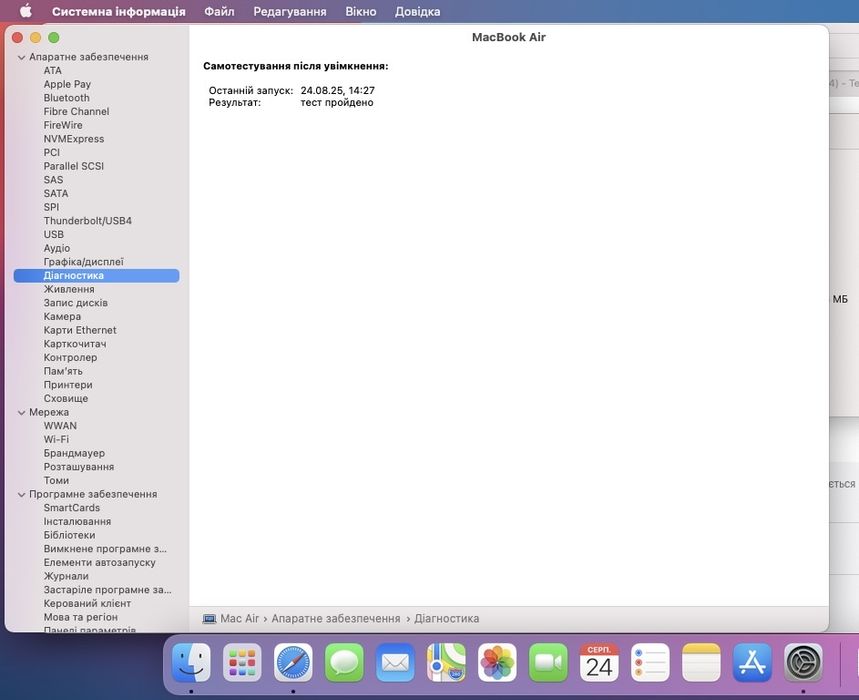Image resolution: width=859 pixels, height=700 pixels.
Task: Open Reminders from the Dock
Action: pyautogui.click(x=650, y=663)
